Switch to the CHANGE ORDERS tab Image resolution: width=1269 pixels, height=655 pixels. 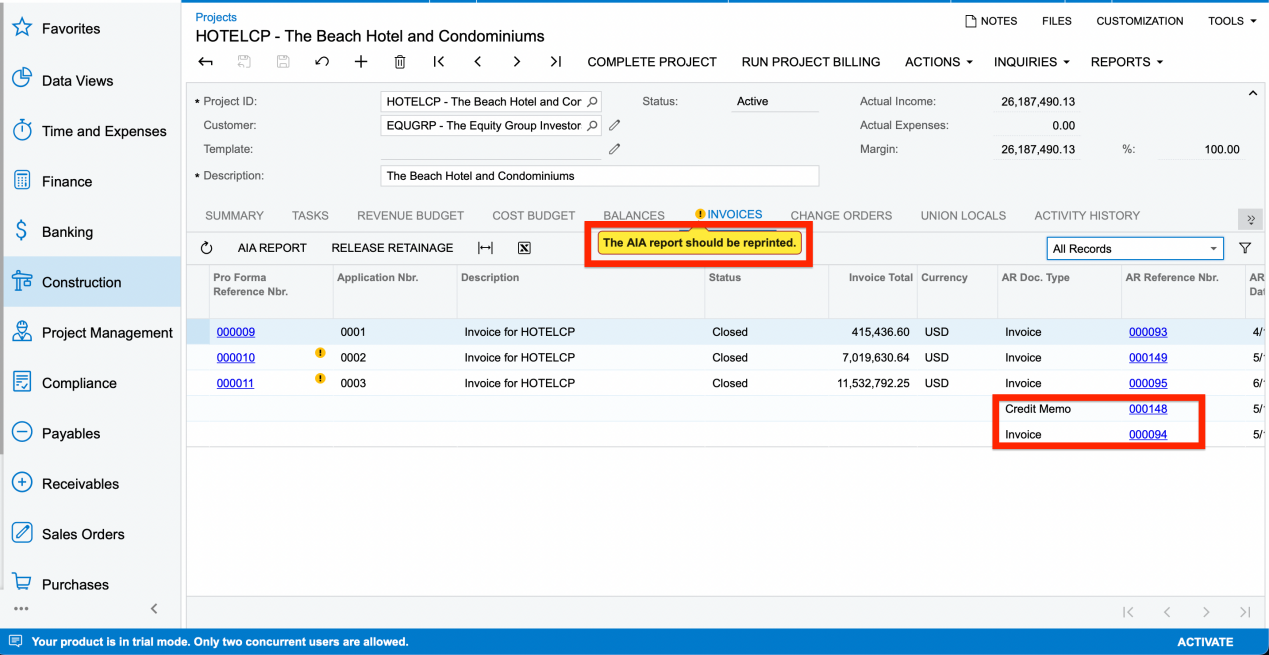(x=840, y=215)
